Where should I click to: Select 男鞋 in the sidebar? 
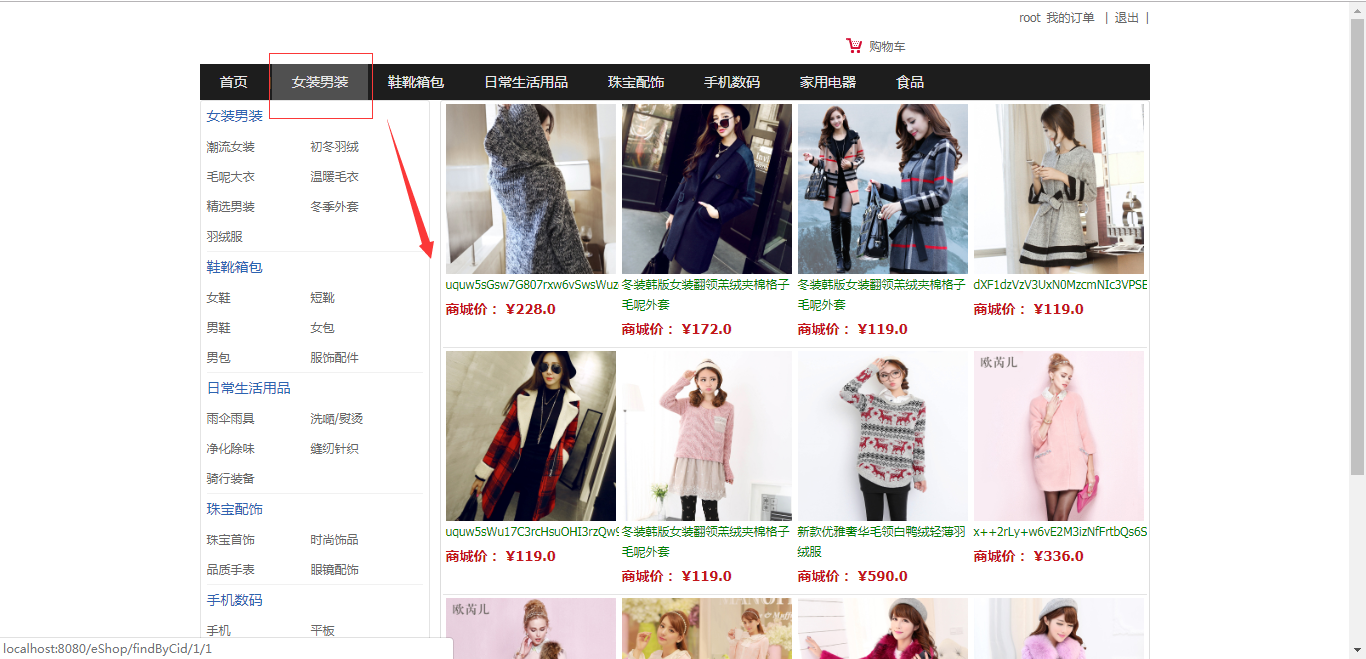219,328
